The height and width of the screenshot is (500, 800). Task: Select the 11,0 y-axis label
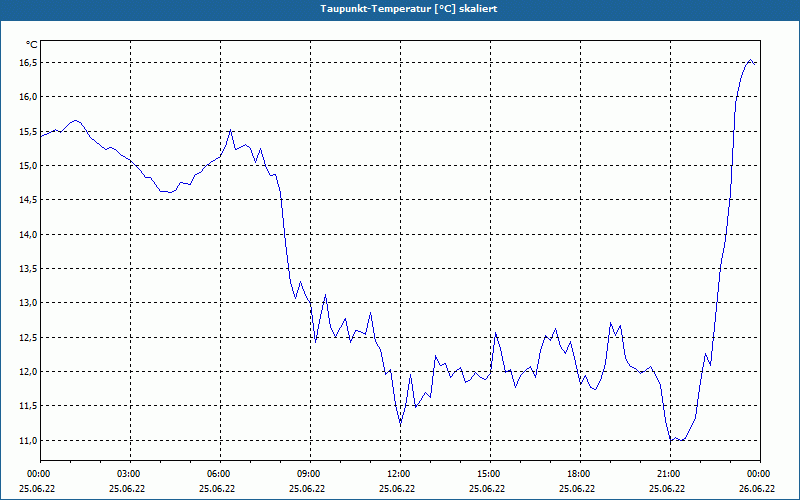pos(28,440)
